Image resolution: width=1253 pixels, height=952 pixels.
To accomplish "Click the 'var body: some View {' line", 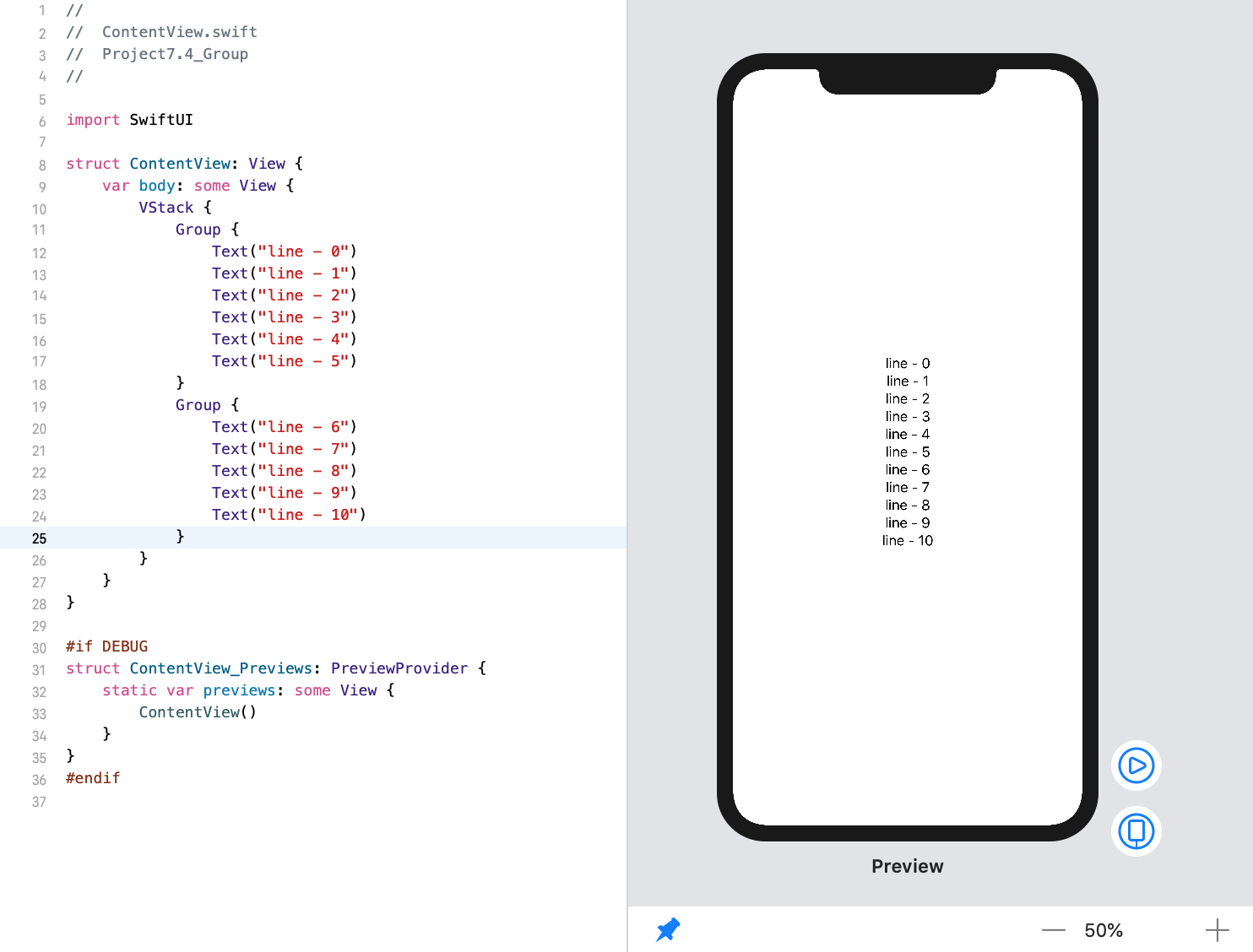I will click(x=198, y=186).
